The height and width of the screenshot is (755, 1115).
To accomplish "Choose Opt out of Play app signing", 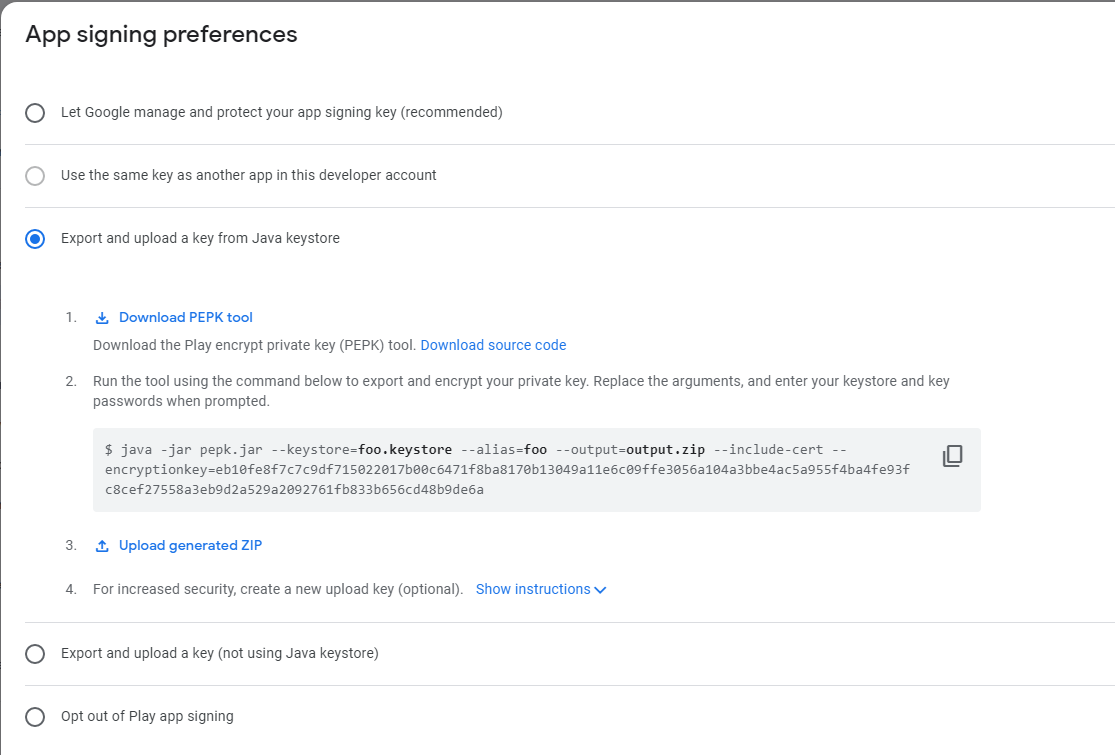I will 35,717.
